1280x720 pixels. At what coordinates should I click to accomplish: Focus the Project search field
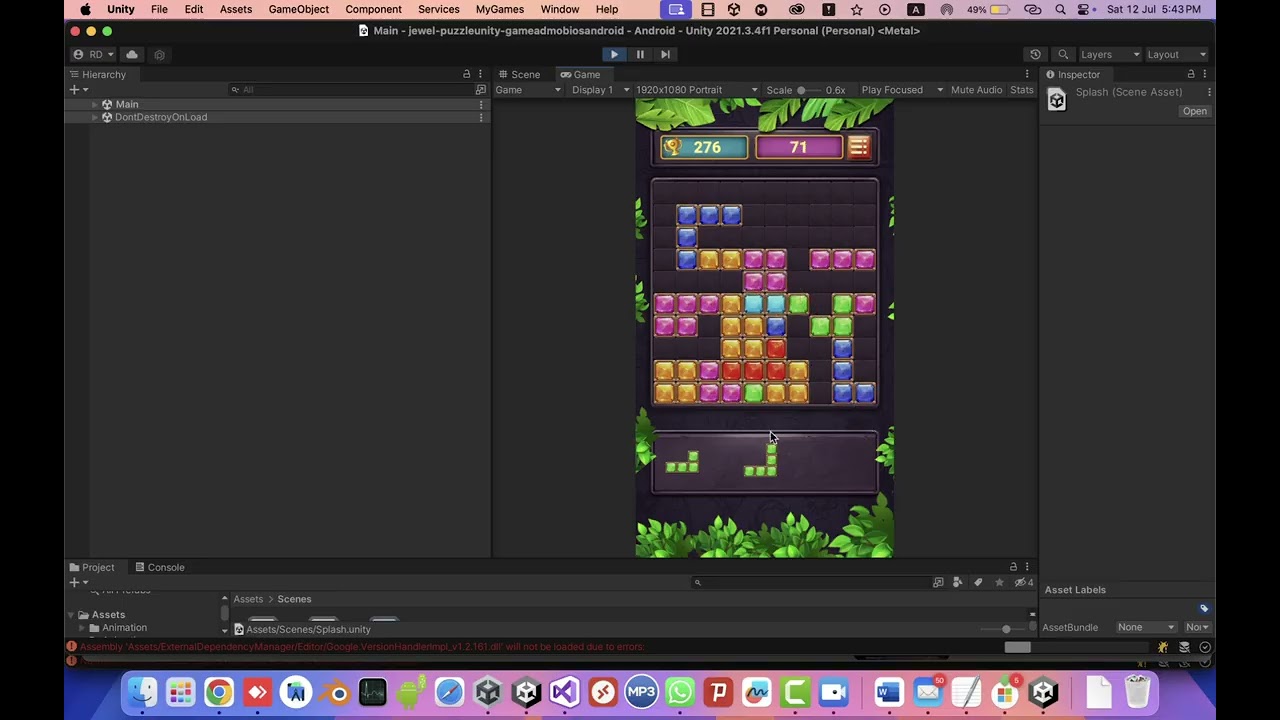[810, 582]
